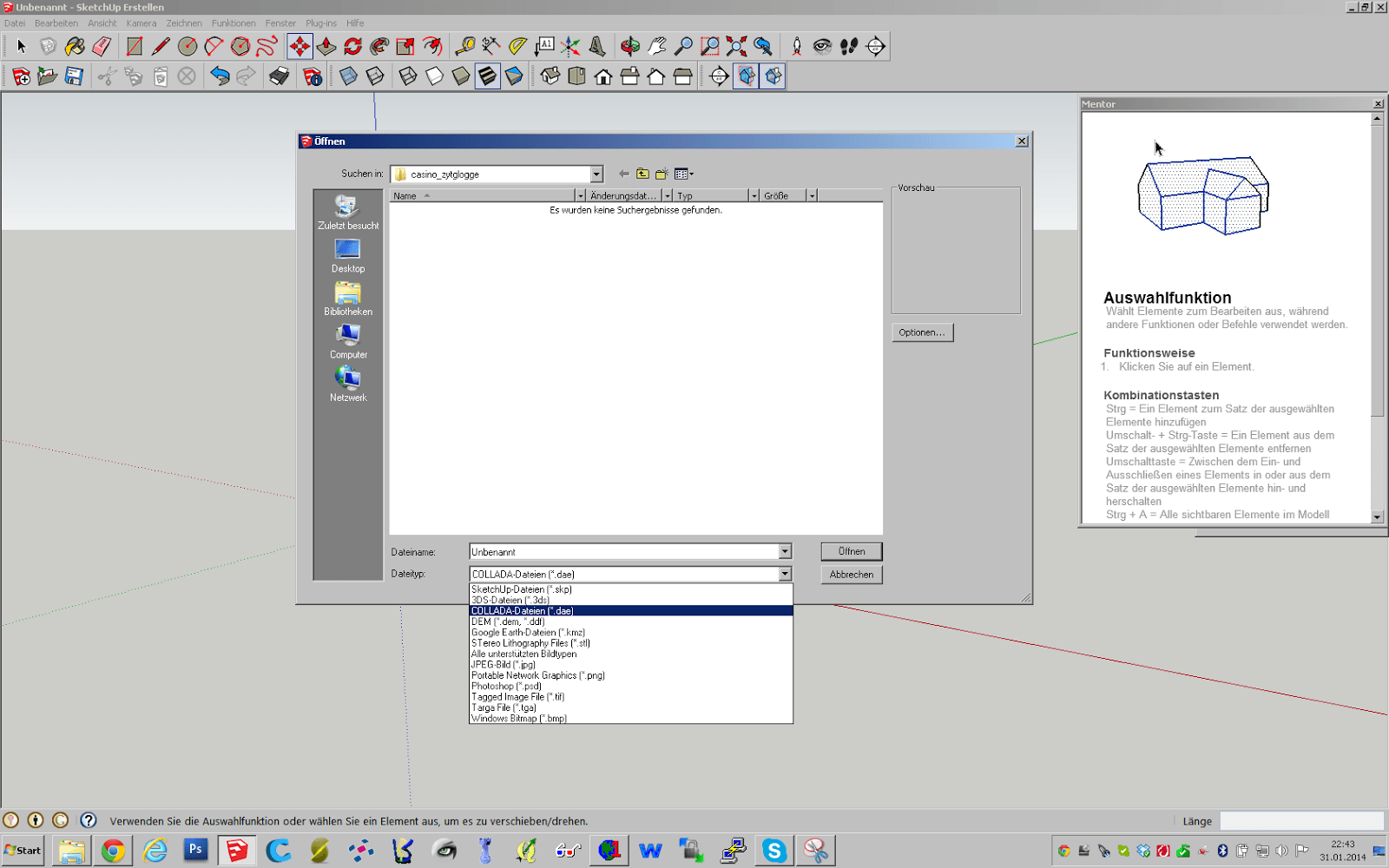Toggle the Shaded with Textures style
Viewport: 1389px width, 868px height.
(x=488, y=76)
